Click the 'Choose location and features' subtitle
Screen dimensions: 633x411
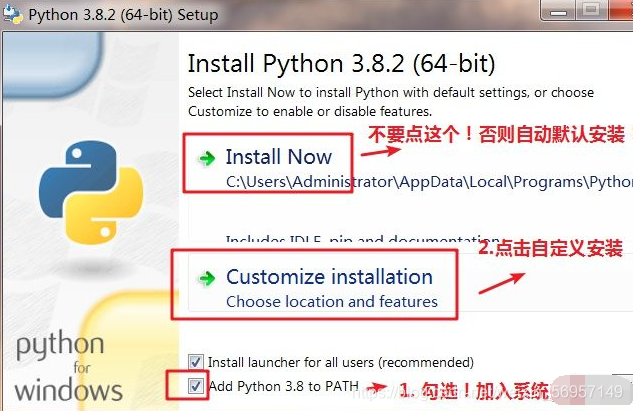click(332, 302)
